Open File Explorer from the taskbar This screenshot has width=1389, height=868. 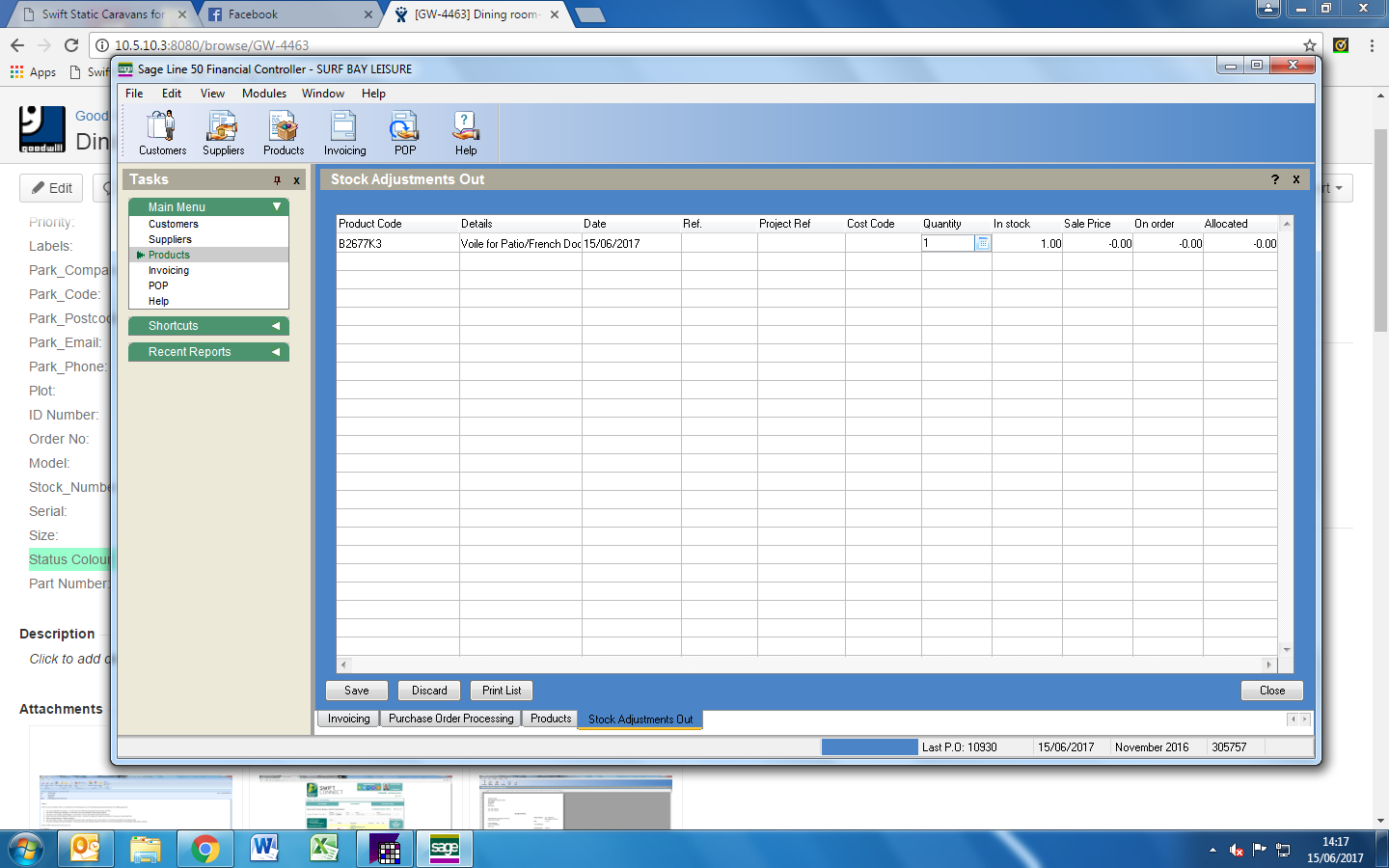pyautogui.click(x=146, y=850)
